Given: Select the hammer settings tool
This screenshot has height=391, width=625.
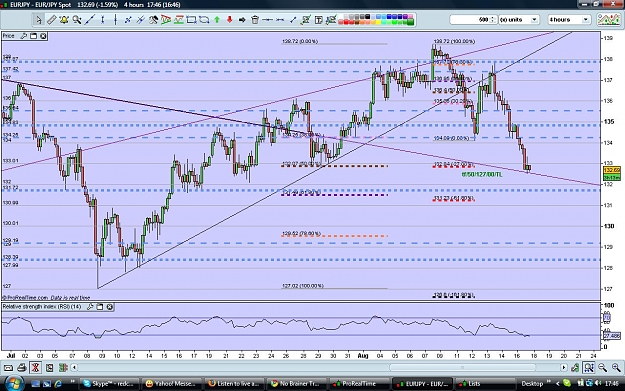Looking at the screenshot, I should tap(153, 20).
